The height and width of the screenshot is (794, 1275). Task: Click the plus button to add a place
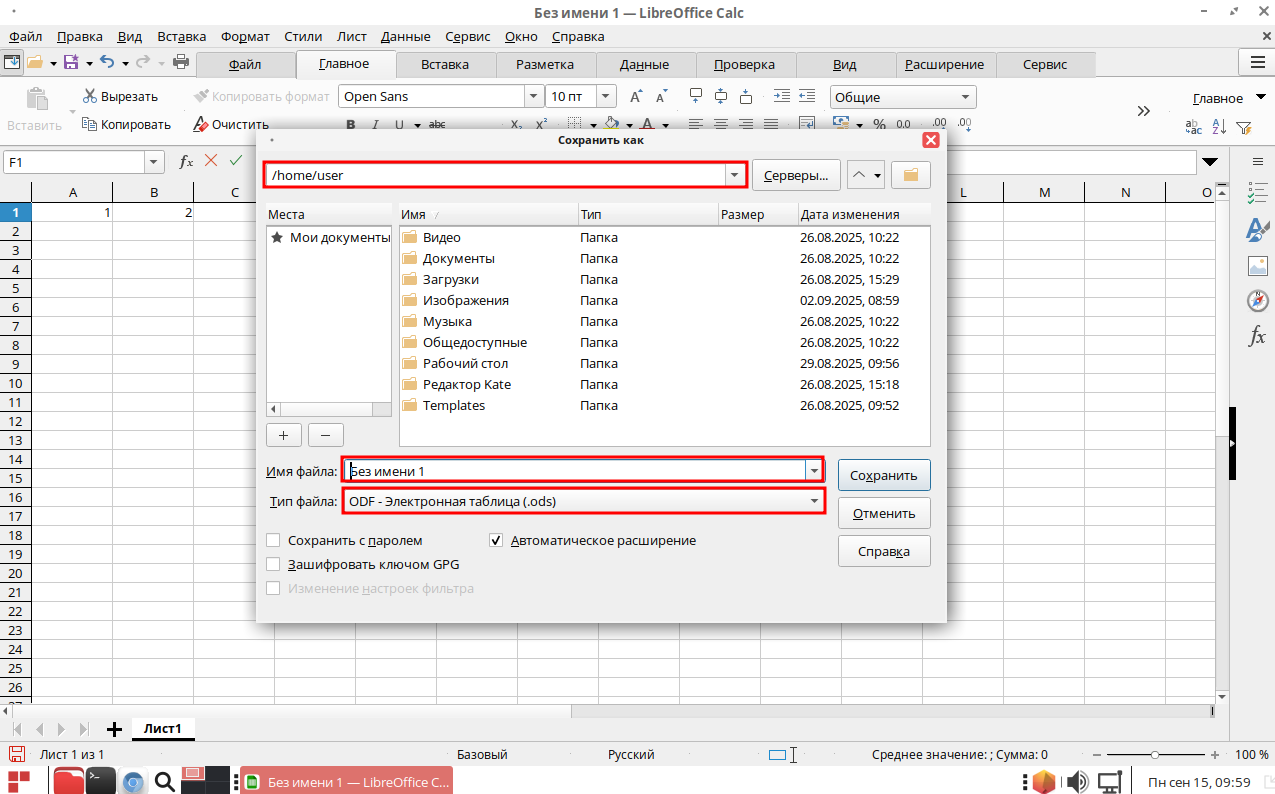283,435
